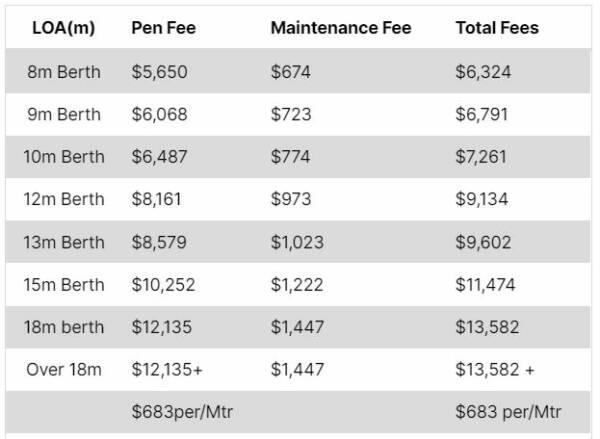Select the 8m Berth row label
The image size is (600, 439).
click(x=64, y=72)
